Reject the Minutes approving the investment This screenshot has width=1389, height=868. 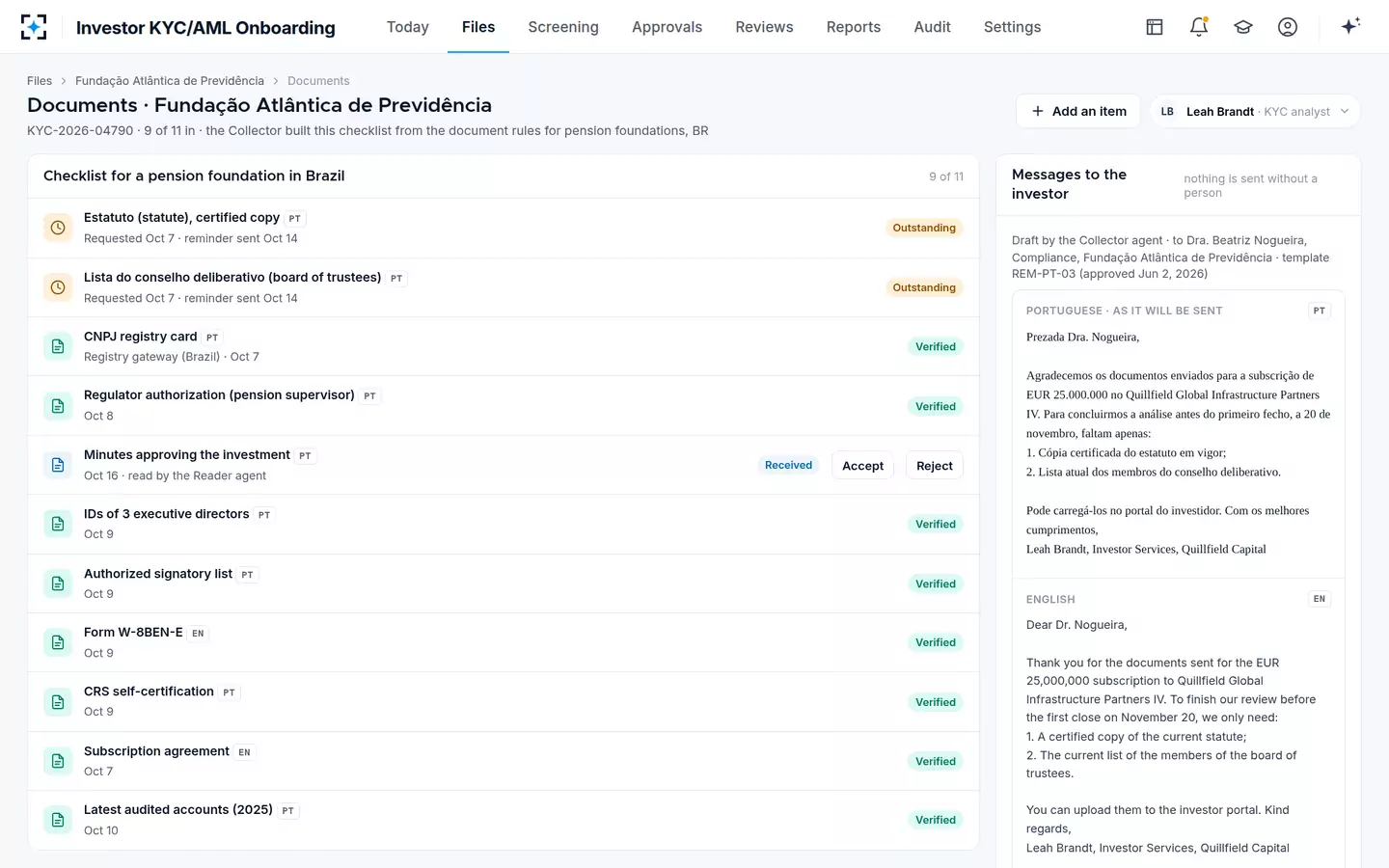[x=935, y=466]
